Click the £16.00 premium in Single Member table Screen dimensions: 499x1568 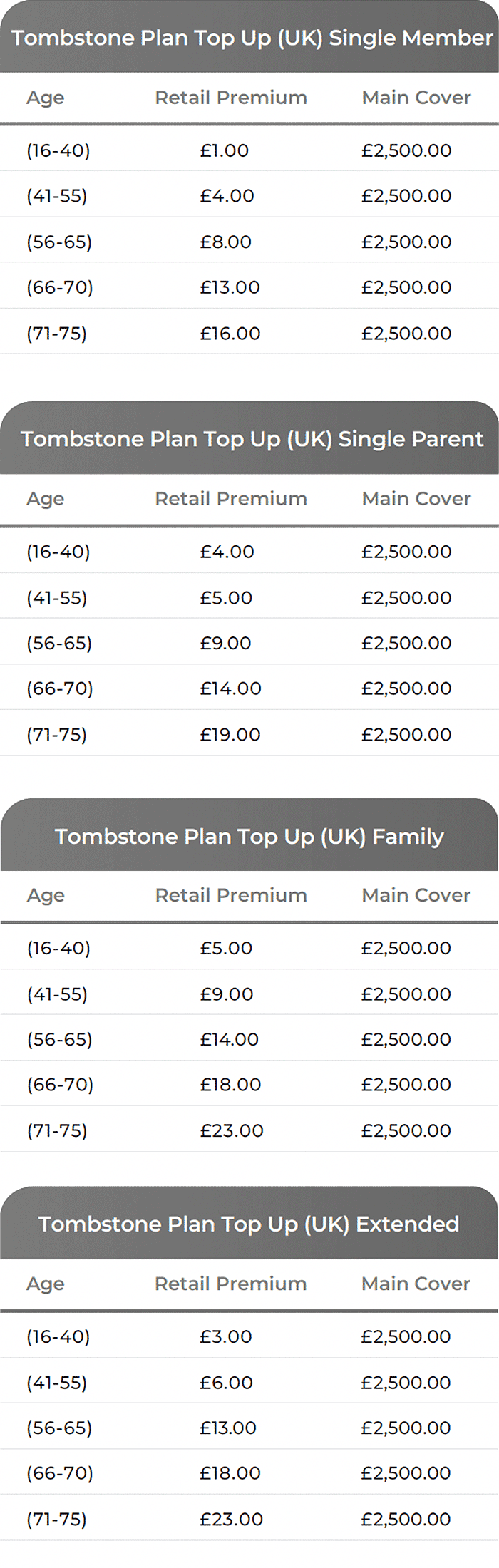point(230,333)
